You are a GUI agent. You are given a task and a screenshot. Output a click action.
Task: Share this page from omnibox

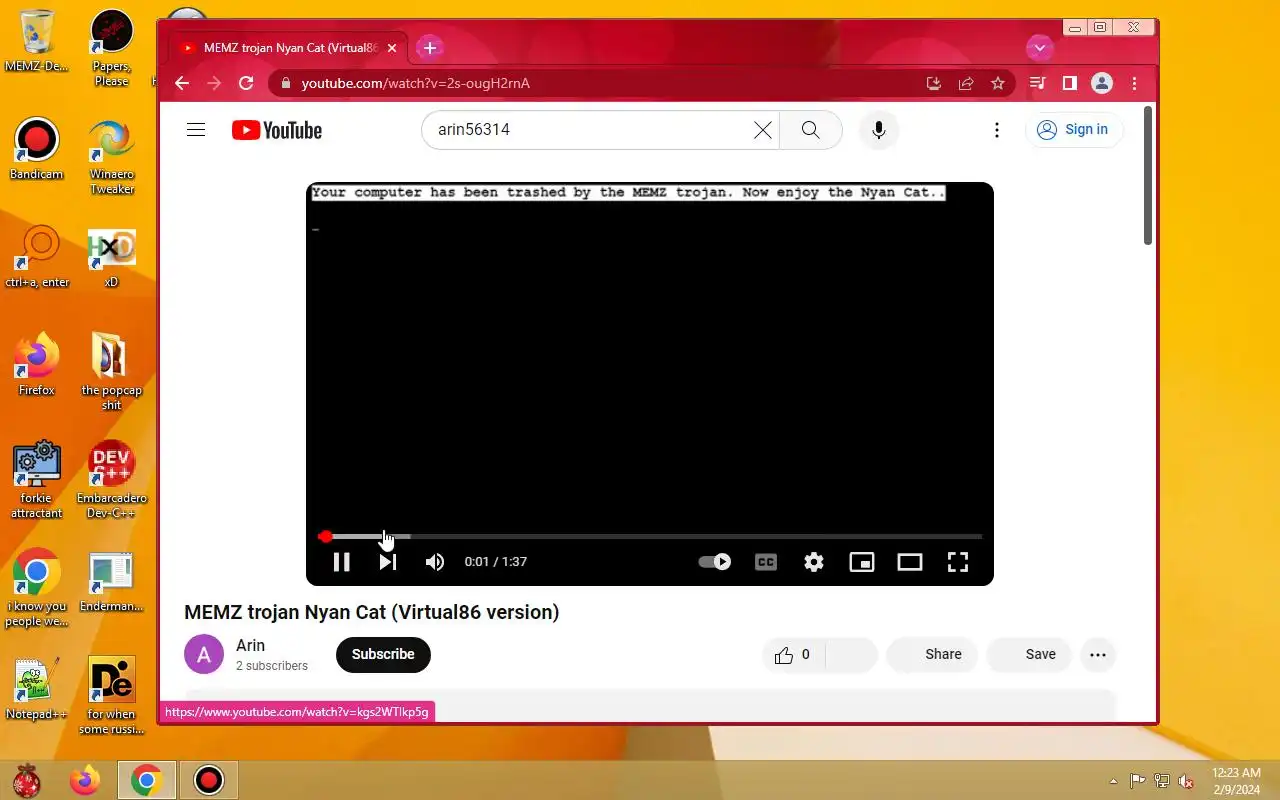coord(966,83)
